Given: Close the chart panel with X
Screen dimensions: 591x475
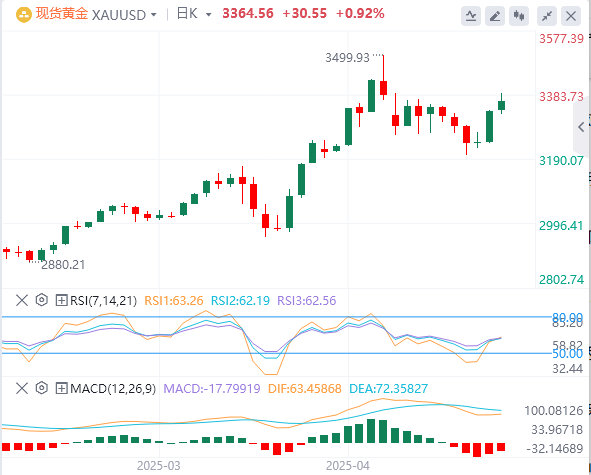Looking at the screenshot, I should 571,16.
